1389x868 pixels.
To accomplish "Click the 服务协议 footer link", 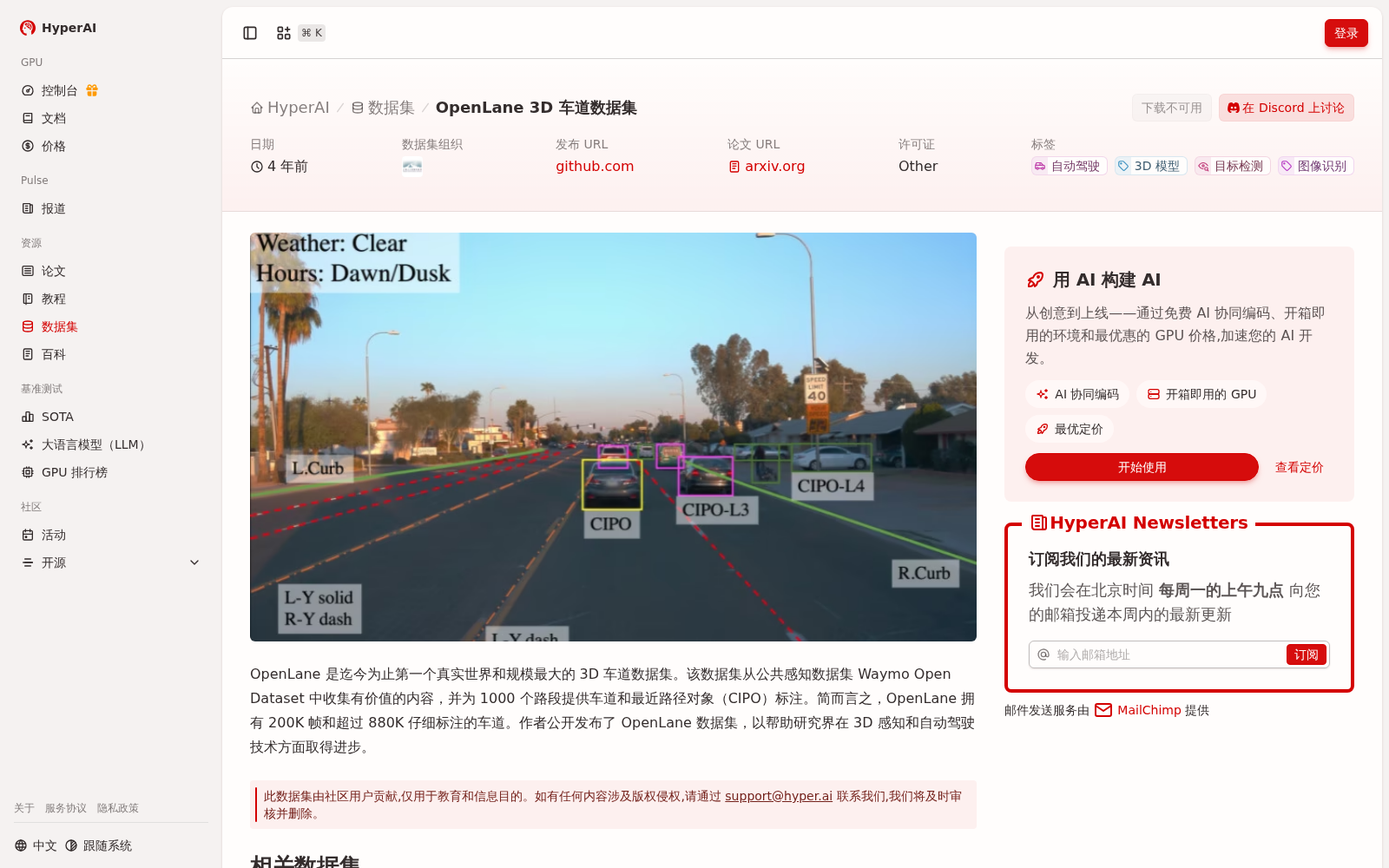I will 66,808.
